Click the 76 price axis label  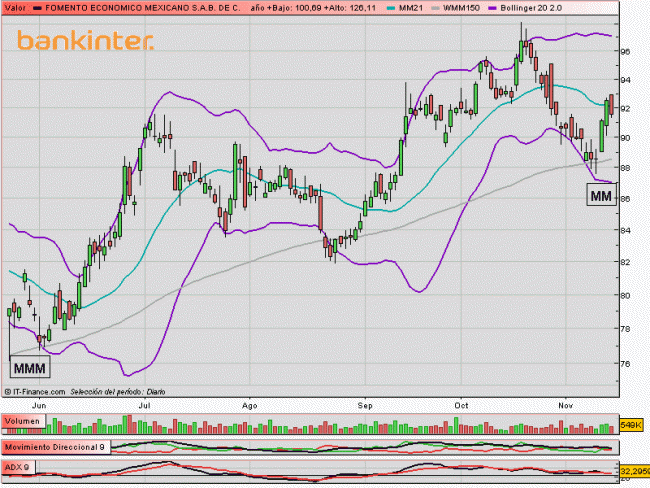(625, 364)
